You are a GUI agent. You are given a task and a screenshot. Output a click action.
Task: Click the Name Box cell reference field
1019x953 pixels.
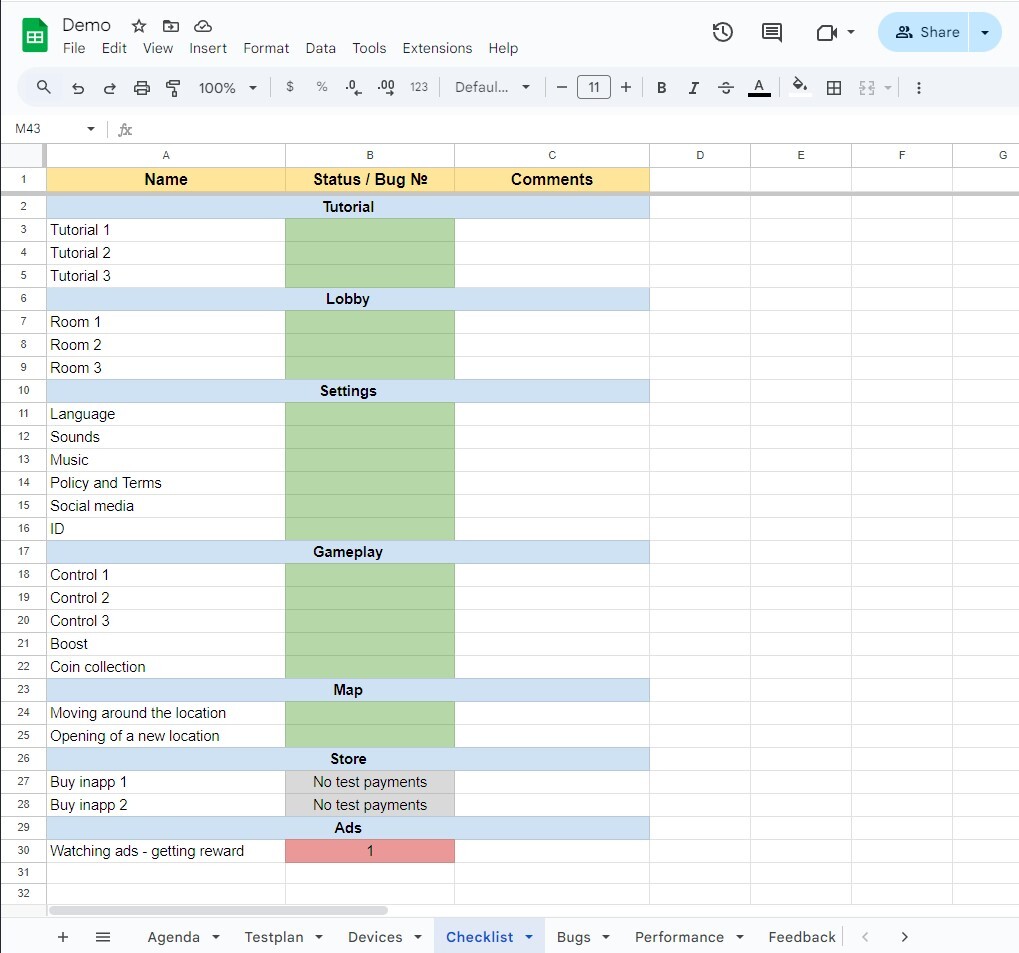tap(48, 129)
